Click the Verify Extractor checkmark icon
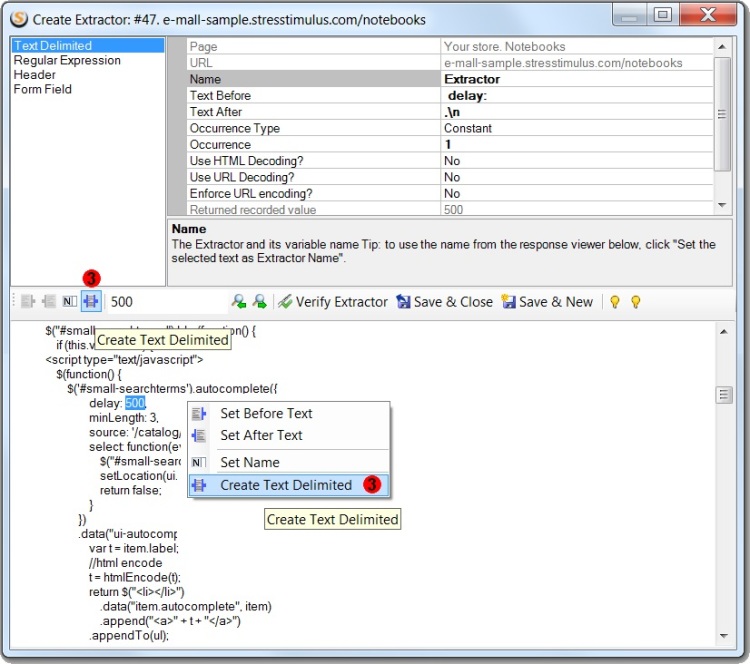Viewport: 750px width, 664px height. [x=285, y=301]
